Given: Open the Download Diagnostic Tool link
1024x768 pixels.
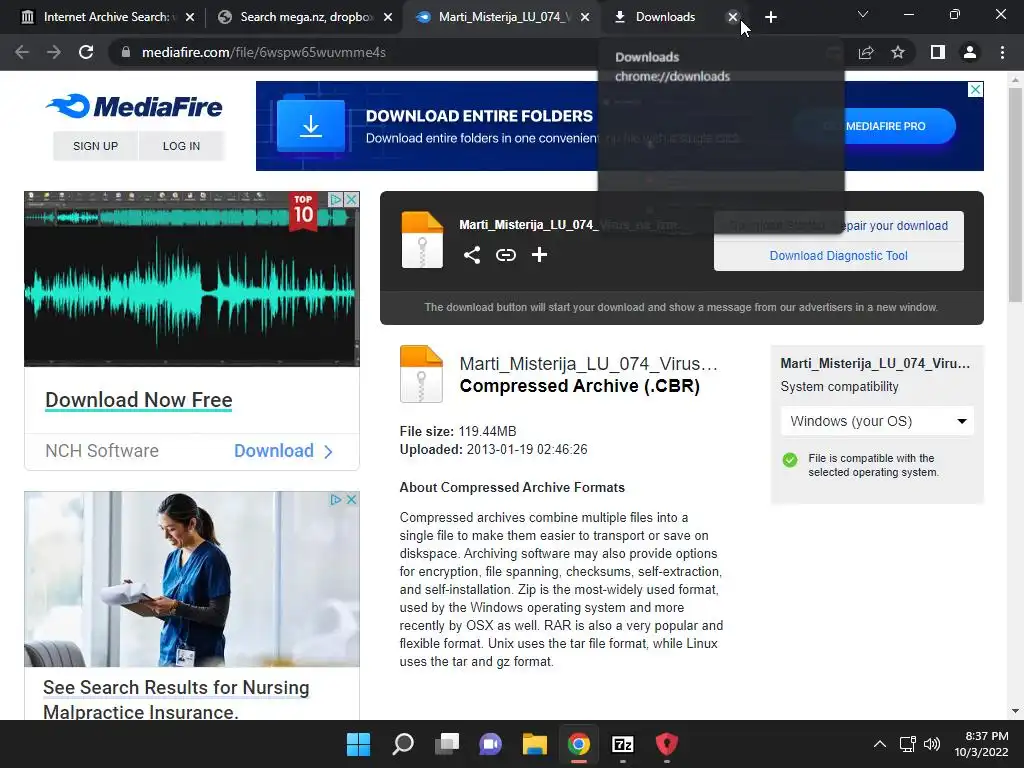Looking at the screenshot, I should click(839, 256).
